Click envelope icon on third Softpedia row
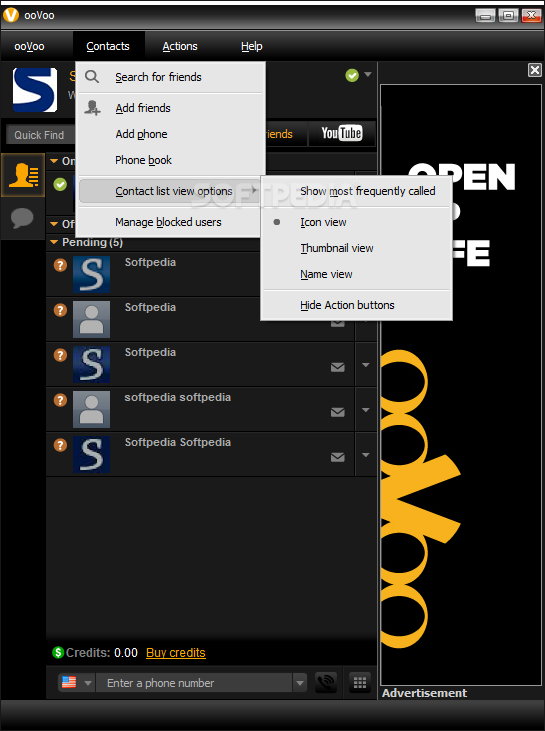This screenshot has width=545, height=731. tap(338, 368)
